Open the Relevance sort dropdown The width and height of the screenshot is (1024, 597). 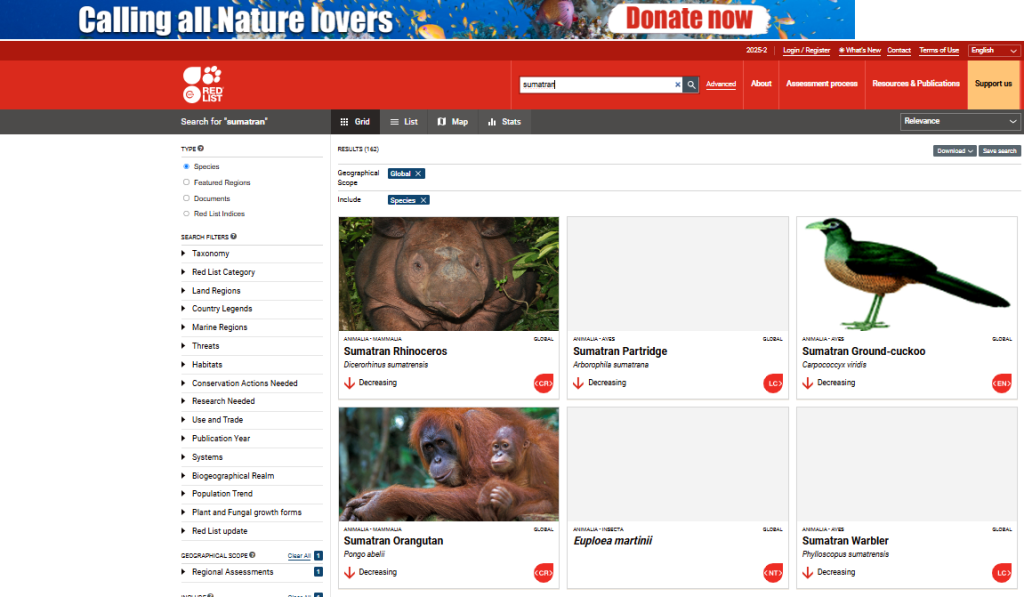(x=960, y=121)
